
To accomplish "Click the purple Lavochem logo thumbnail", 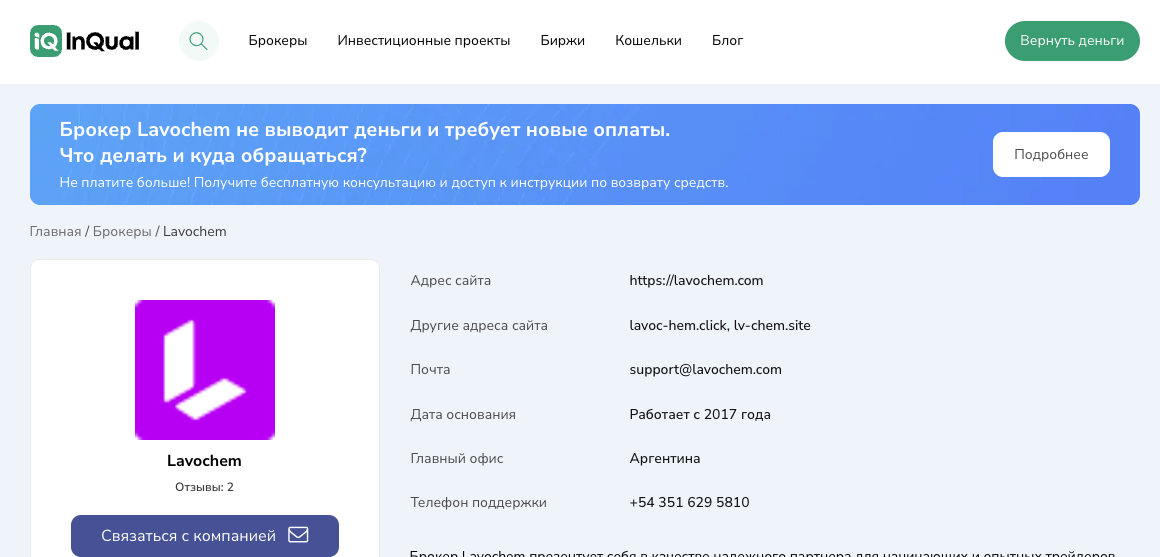I will click(x=205, y=370).
